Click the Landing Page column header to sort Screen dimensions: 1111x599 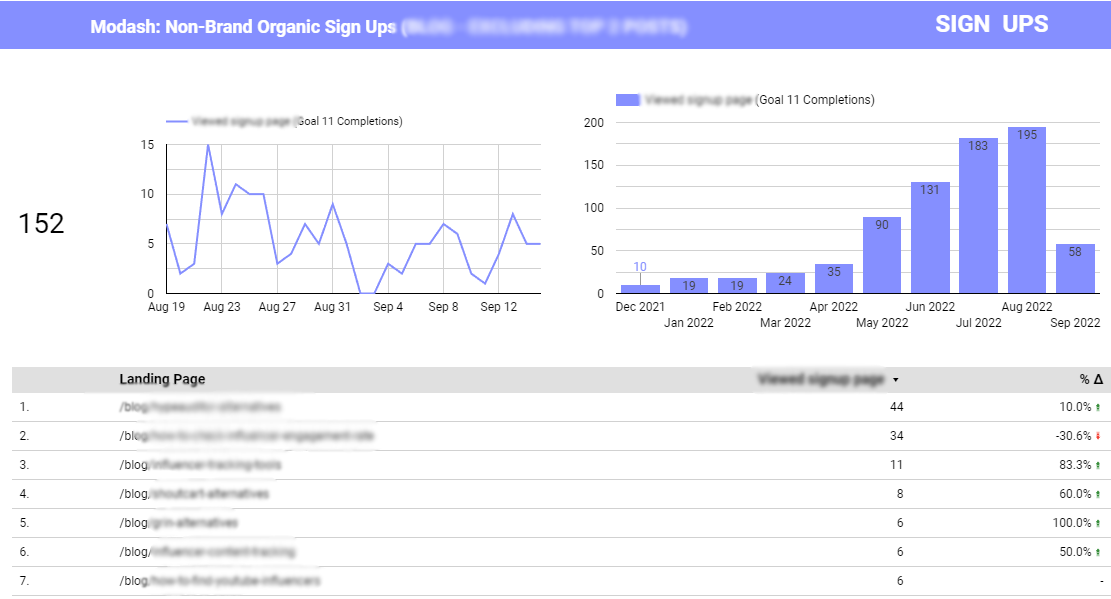162,380
